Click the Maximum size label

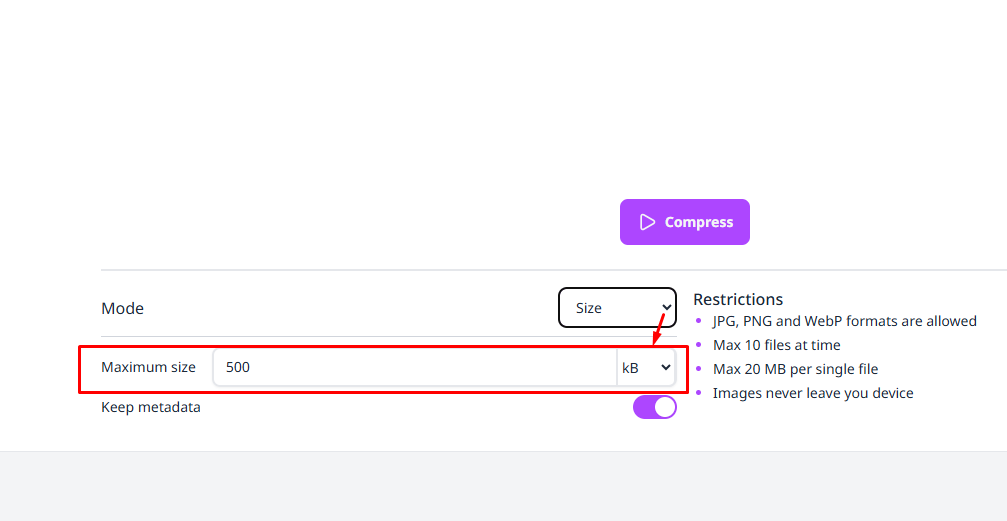pos(148,367)
